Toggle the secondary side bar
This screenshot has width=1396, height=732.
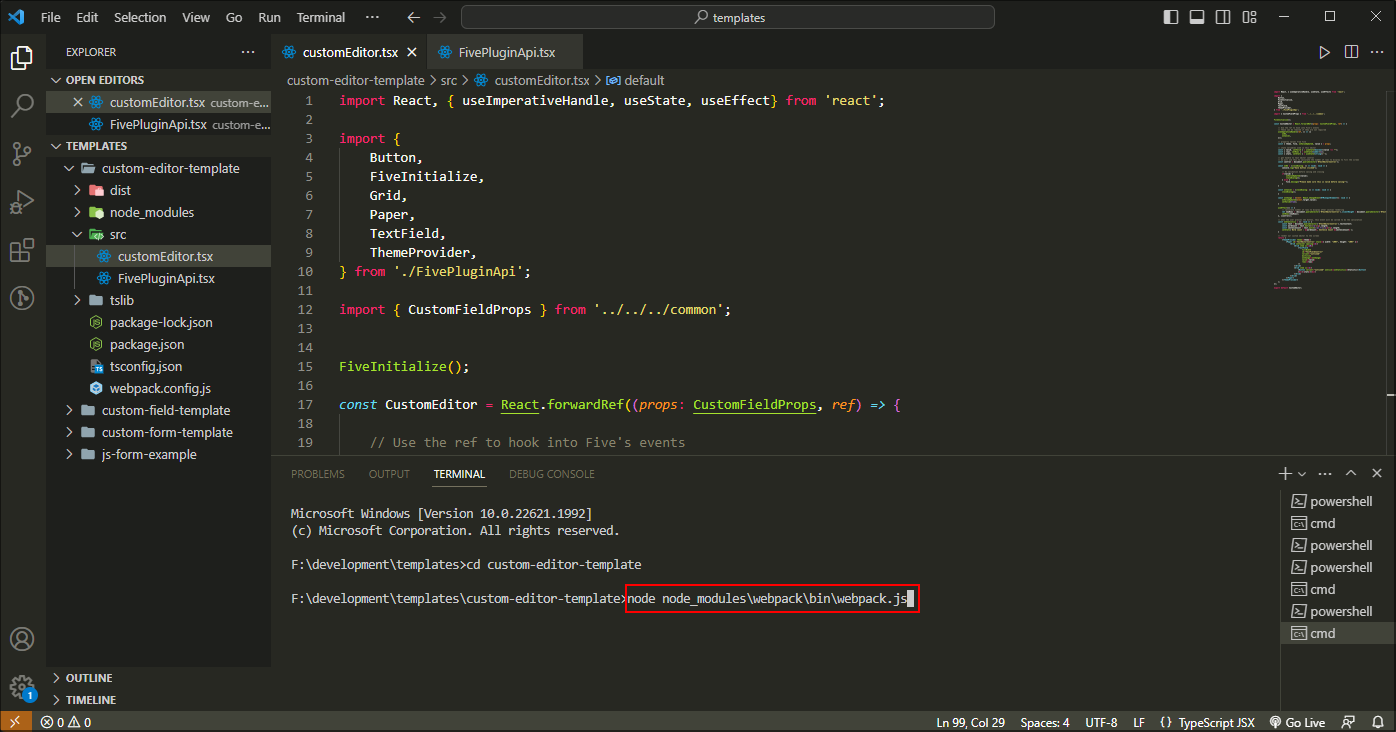(1222, 16)
